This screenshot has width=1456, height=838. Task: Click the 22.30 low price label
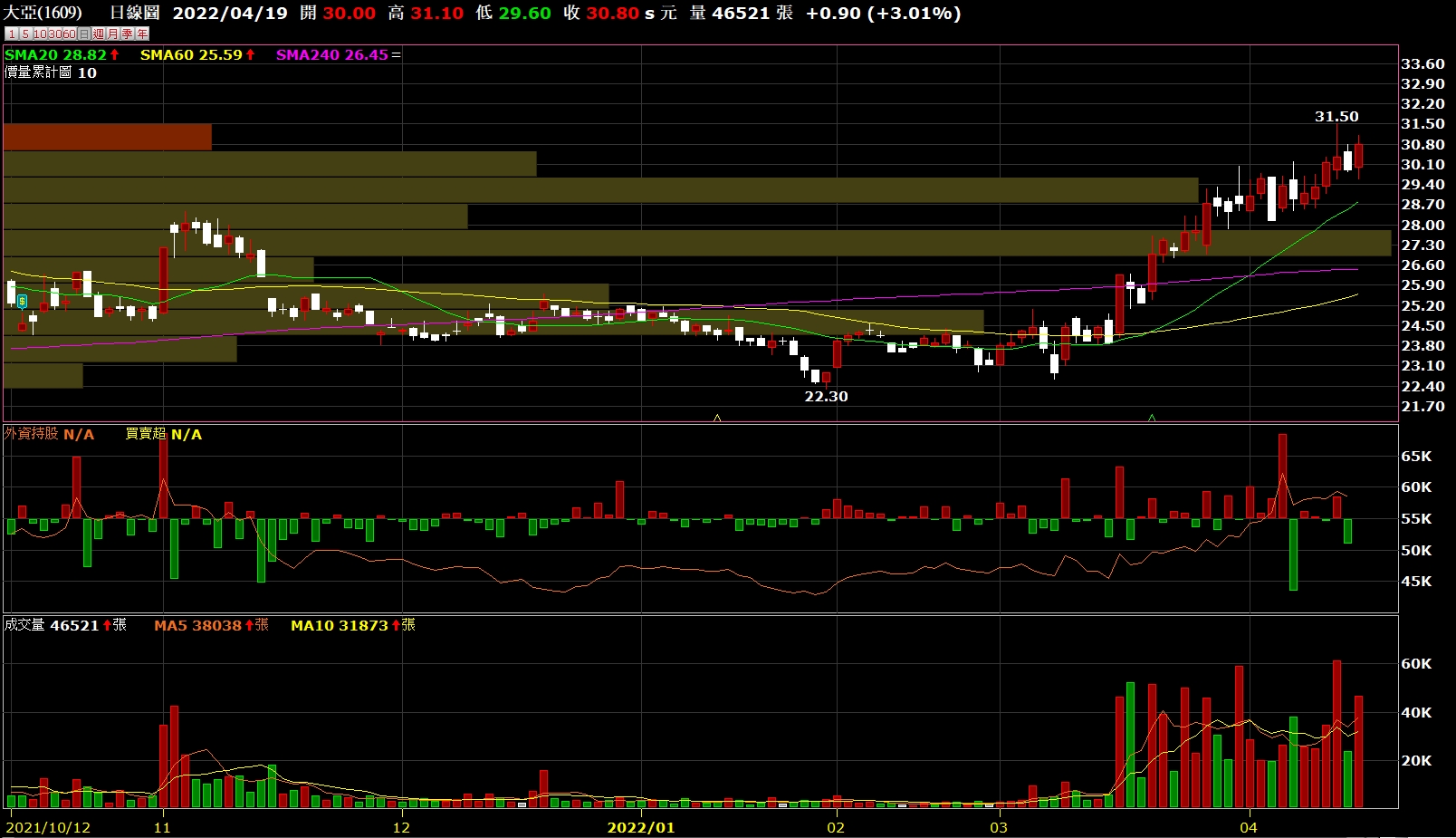[826, 396]
